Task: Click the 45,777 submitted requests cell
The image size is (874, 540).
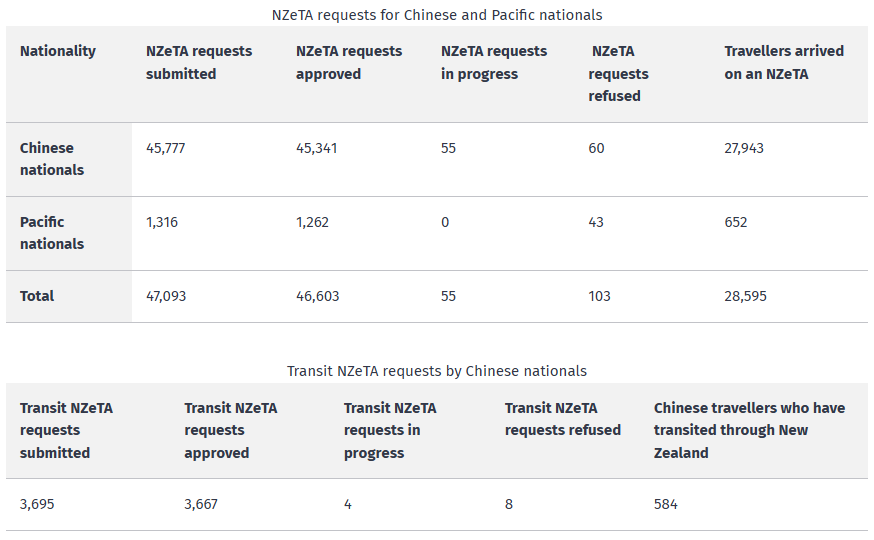Action: [x=166, y=148]
